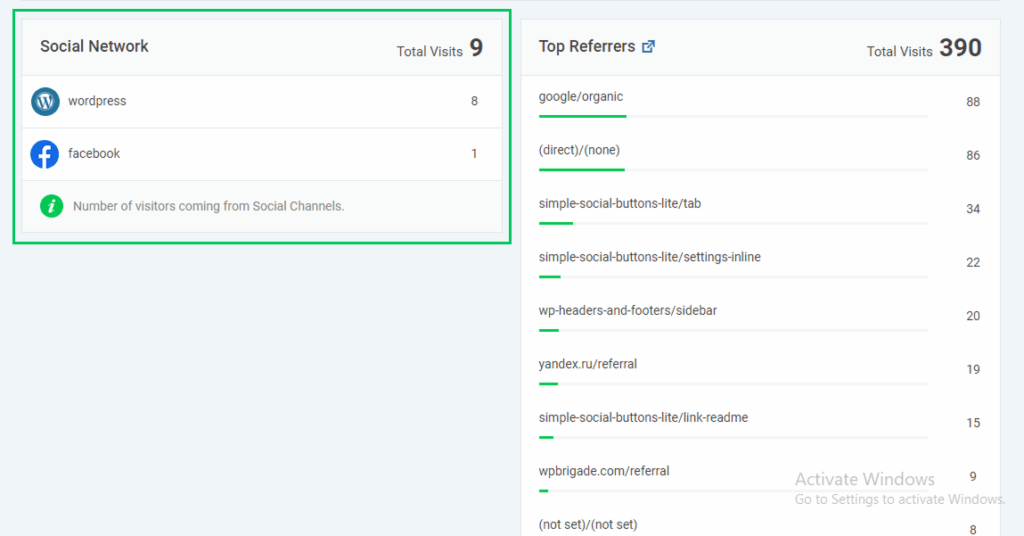This screenshot has height=536, width=1024.
Task: Select the facebook social network row
Action: tap(260, 154)
